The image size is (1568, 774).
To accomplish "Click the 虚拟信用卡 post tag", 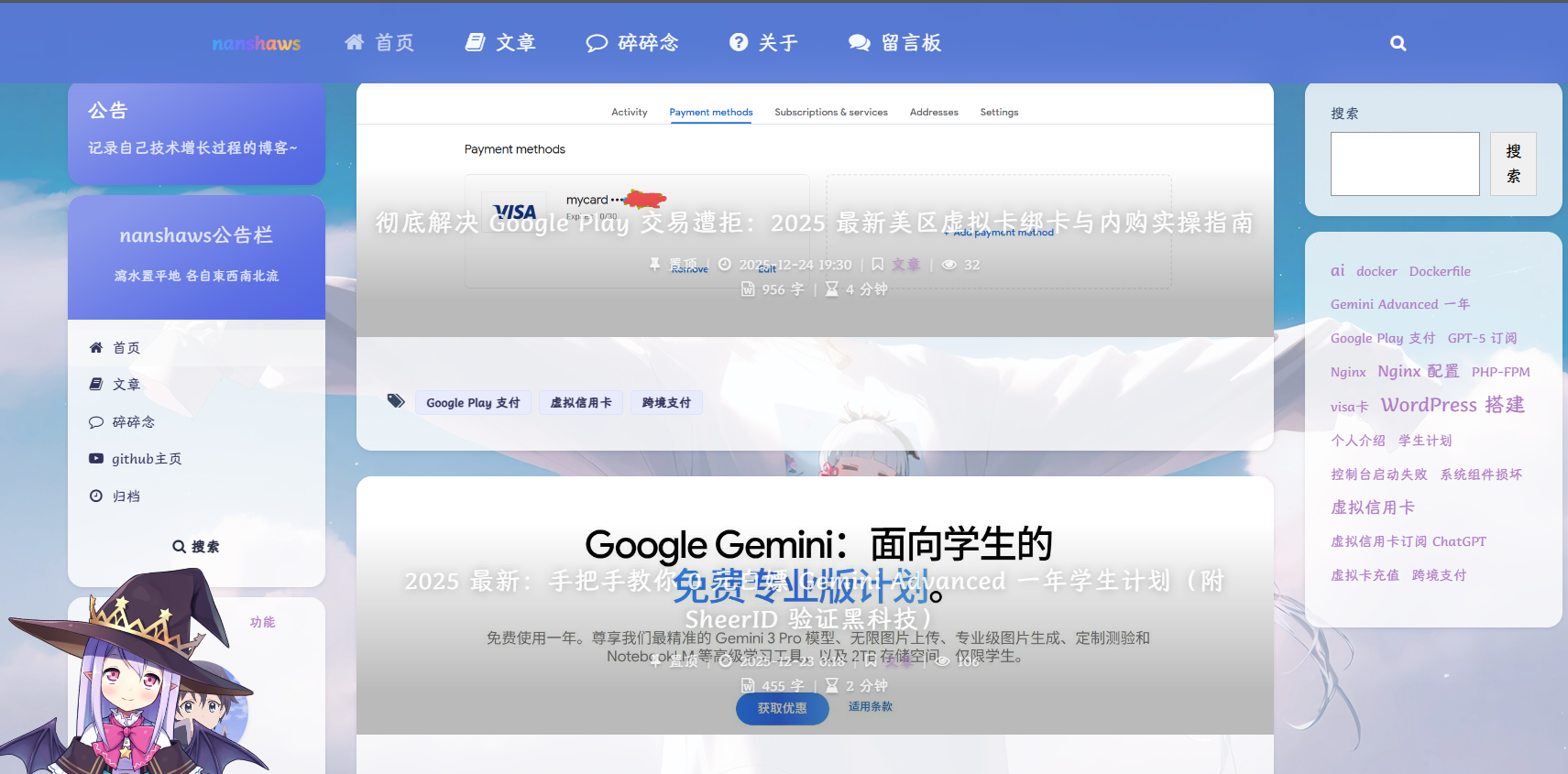I will click(x=580, y=403).
